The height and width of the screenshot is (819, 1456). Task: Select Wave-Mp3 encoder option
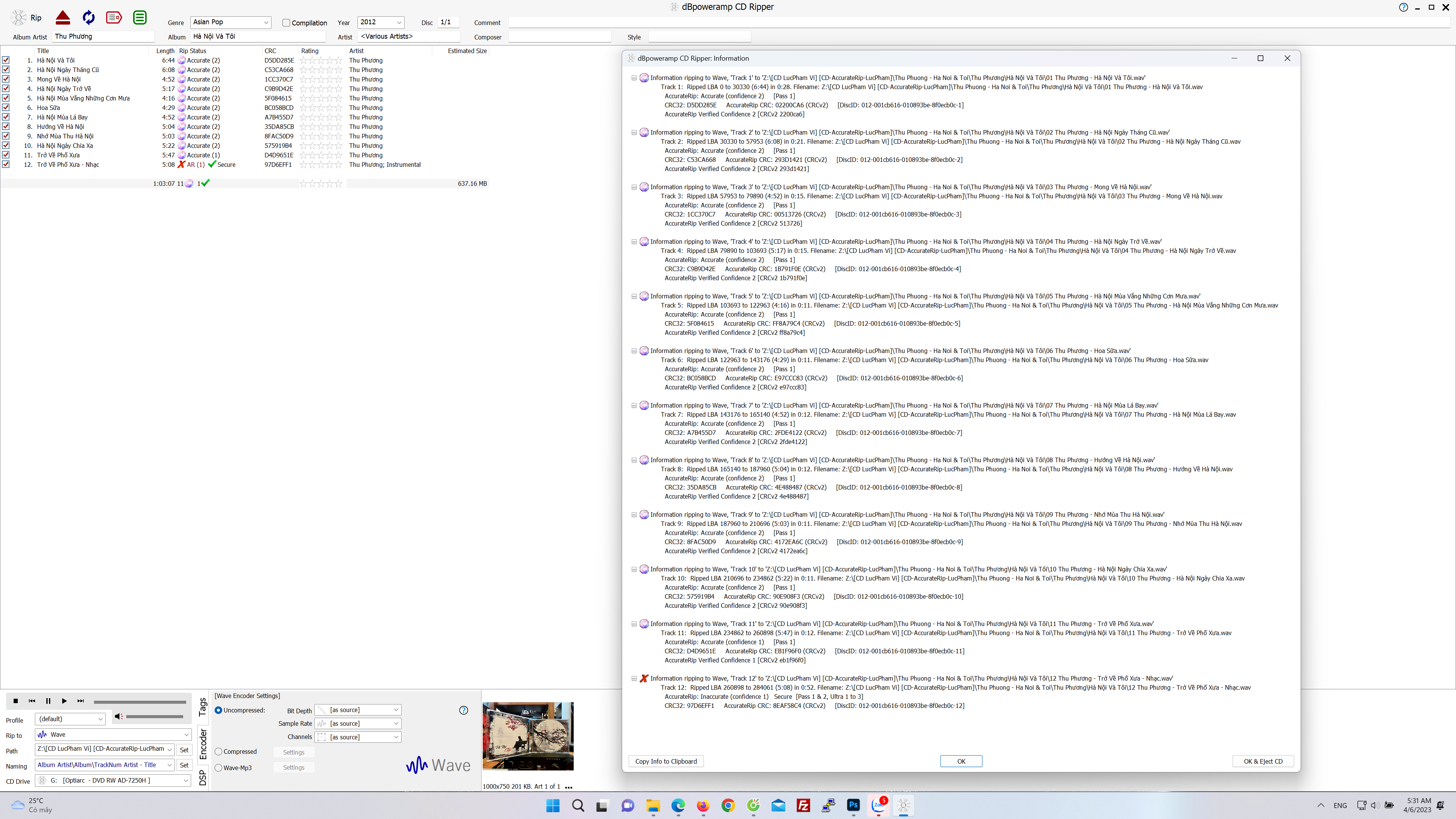(219, 767)
